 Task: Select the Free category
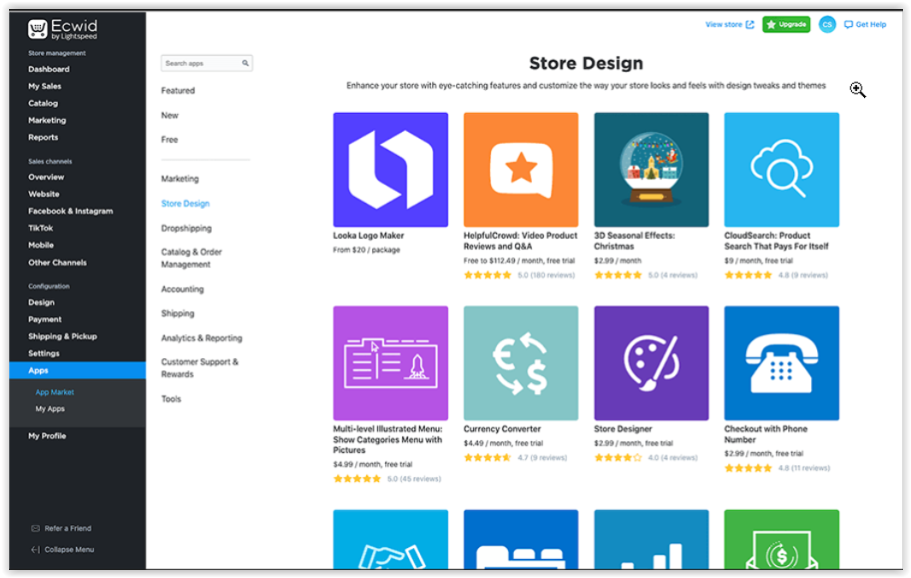click(x=170, y=139)
